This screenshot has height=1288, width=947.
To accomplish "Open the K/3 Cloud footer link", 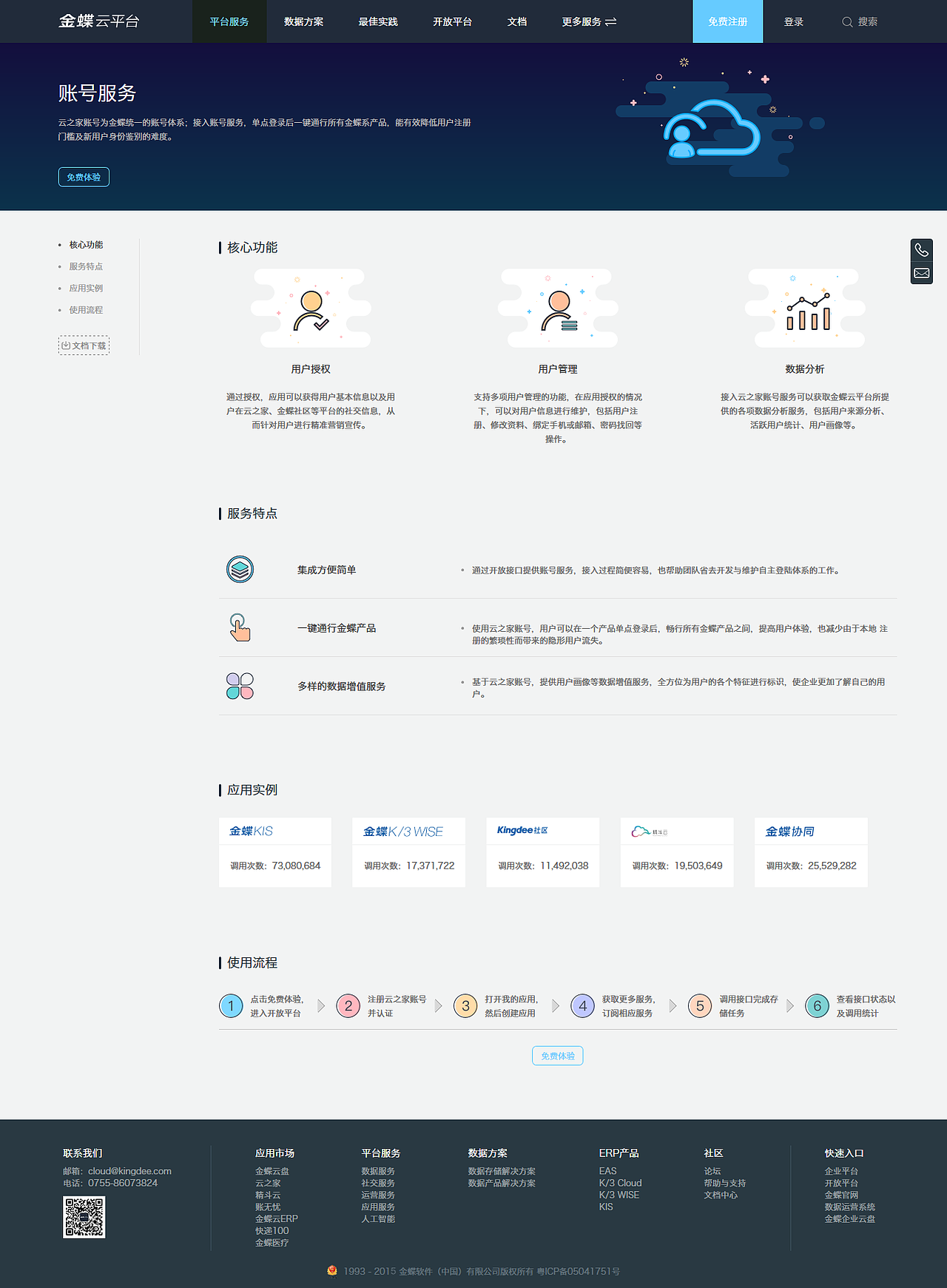I will pyautogui.click(x=620, y=1183).
